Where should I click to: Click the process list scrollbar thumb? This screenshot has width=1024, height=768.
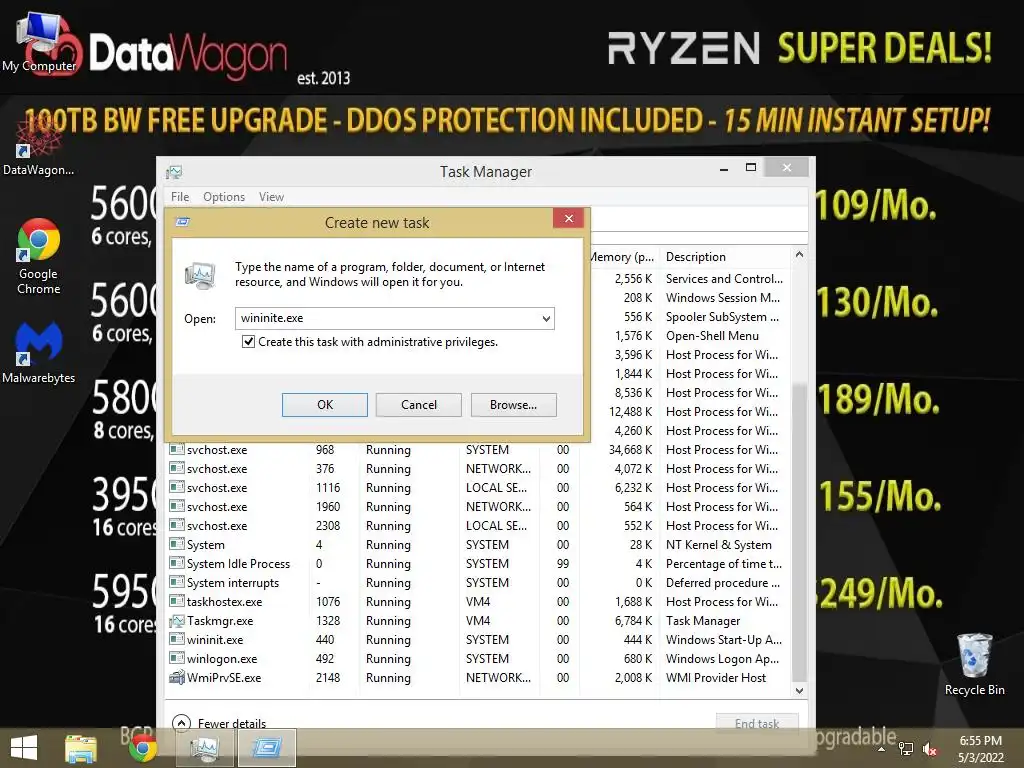799,532
